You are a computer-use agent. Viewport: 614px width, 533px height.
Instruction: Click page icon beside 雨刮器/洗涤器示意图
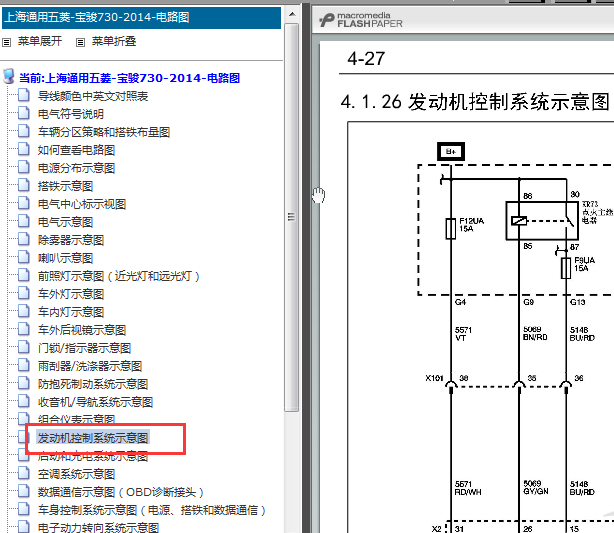[x=23, y=365]
